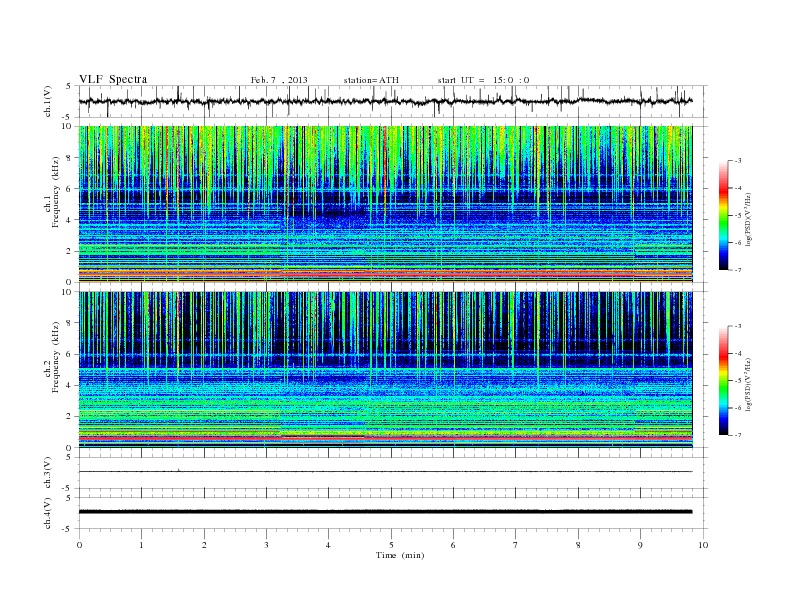
Task: Click the color scale bar beside ch.2 spectrogram
Action: click(x=724, y=380)
